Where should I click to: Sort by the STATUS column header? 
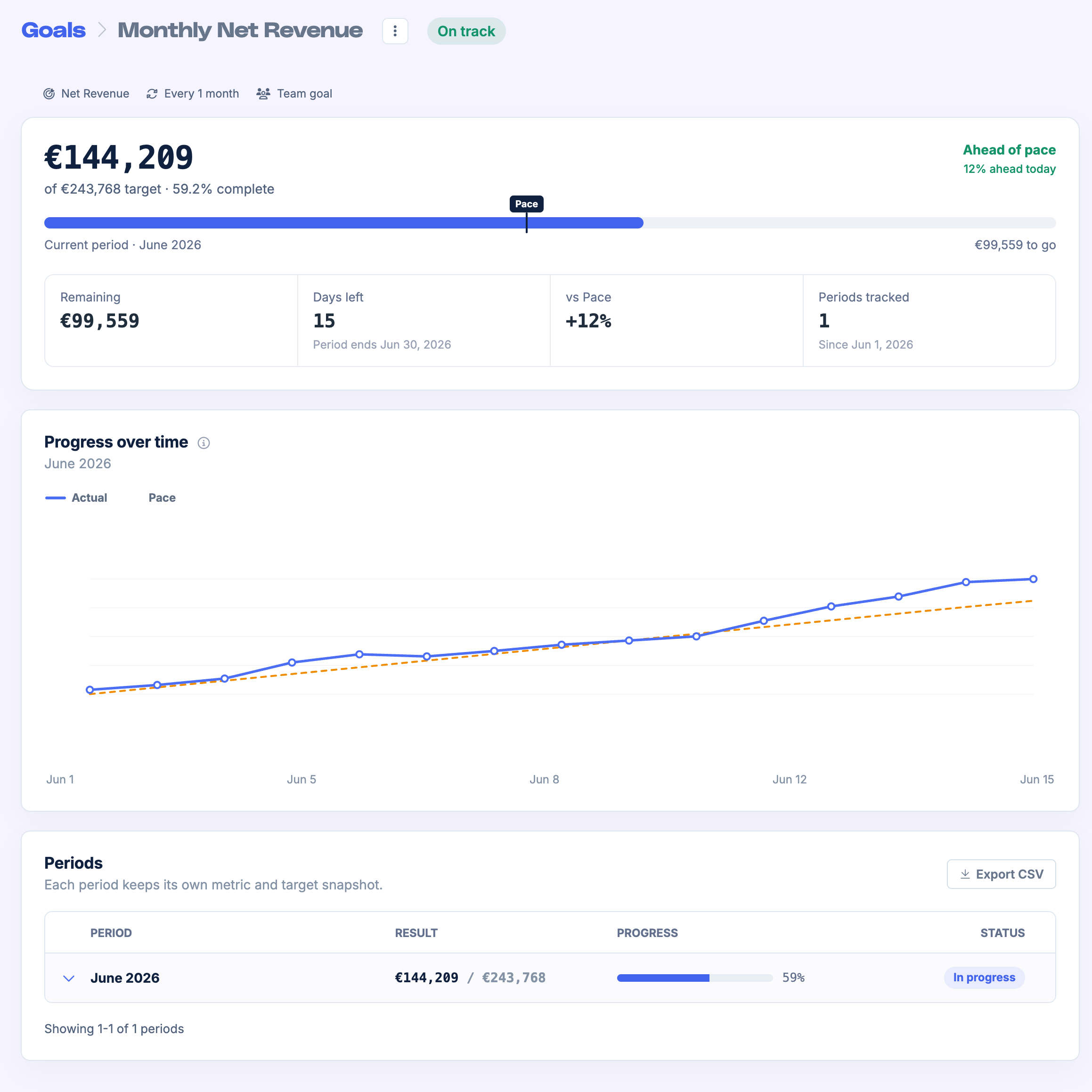point(1002,933)
